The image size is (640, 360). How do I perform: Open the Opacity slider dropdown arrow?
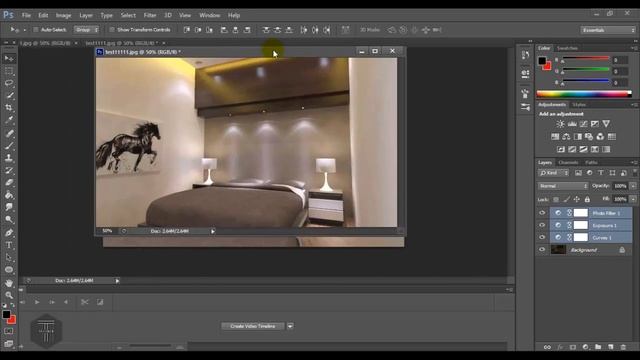633,186
